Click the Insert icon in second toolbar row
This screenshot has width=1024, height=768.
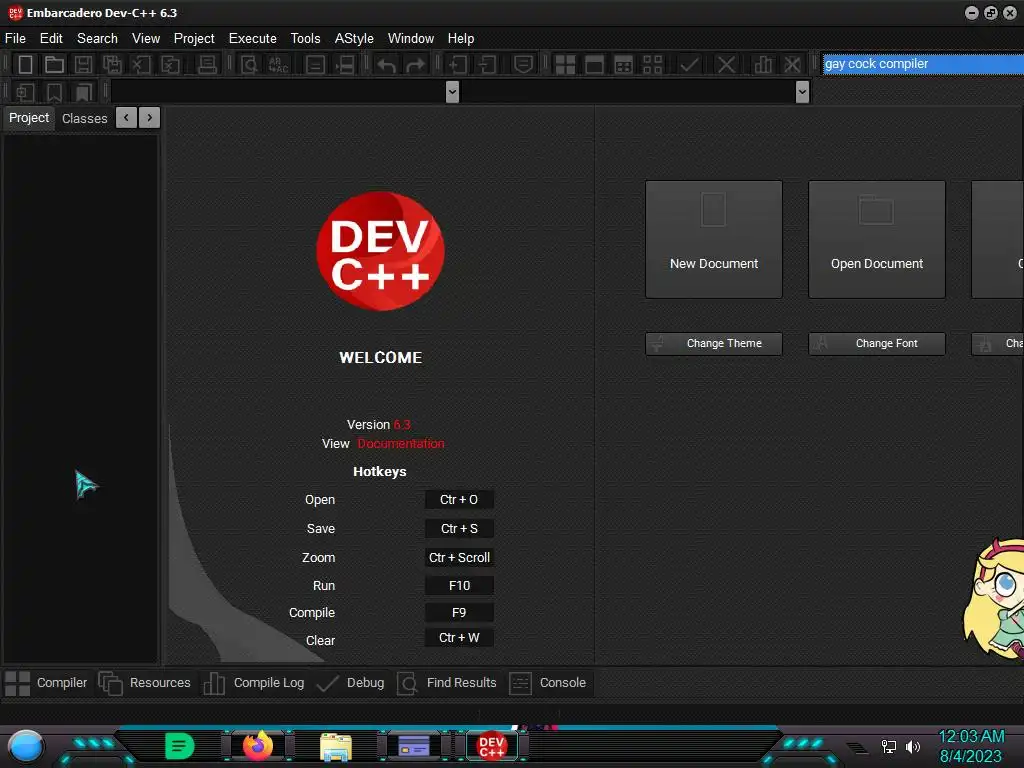pos(25,92)
